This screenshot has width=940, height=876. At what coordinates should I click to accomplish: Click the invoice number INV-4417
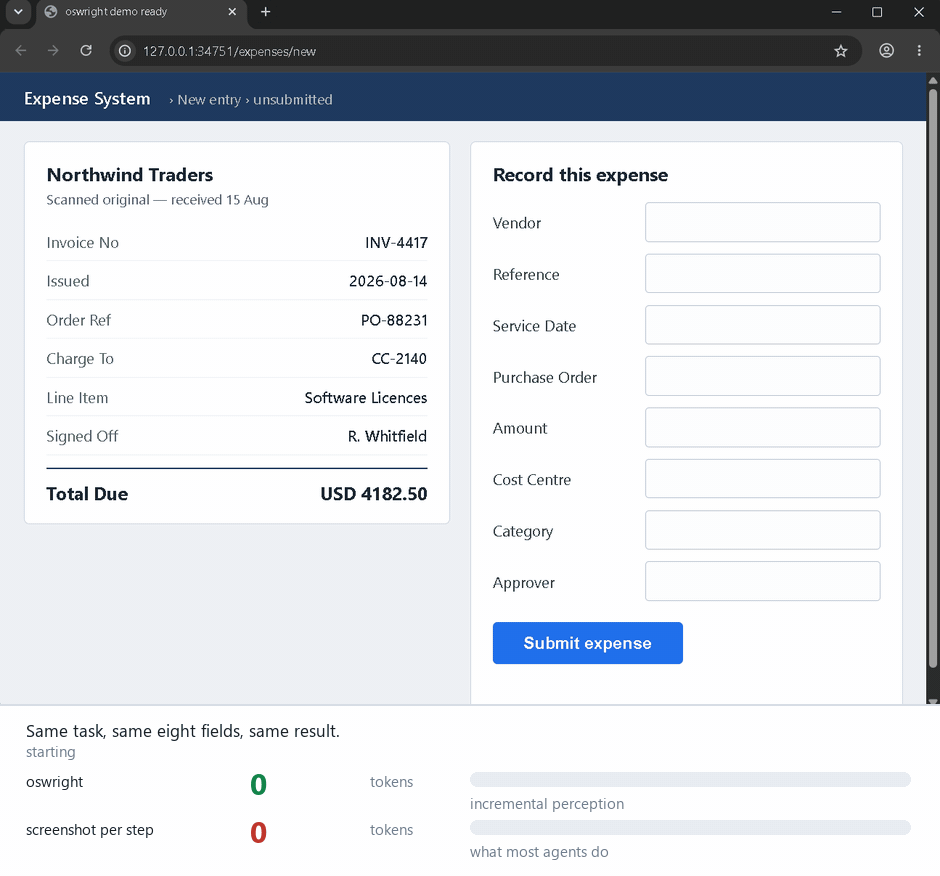pyautogui.click(x=396, y=243)
